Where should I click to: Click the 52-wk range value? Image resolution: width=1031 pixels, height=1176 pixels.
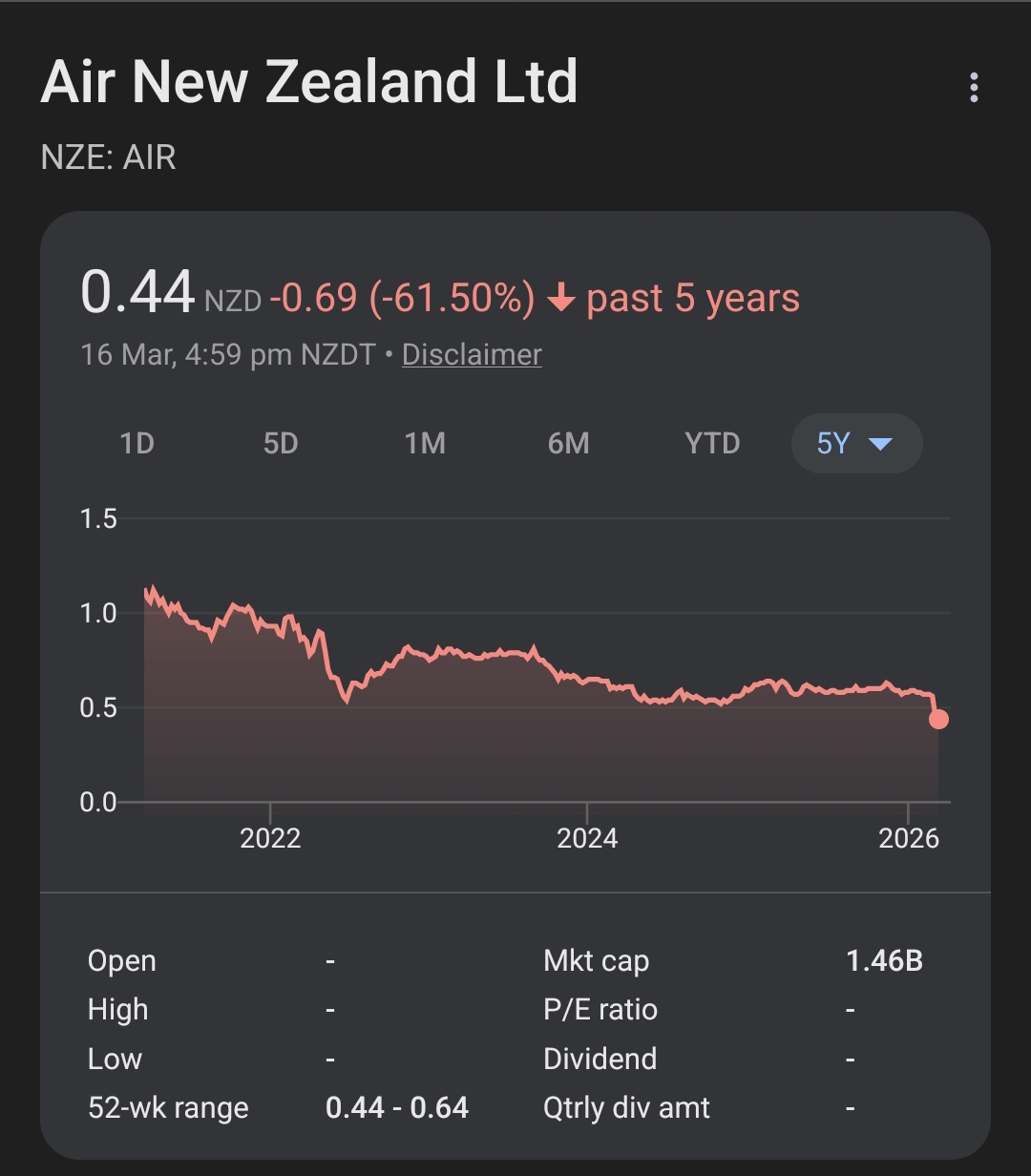point(397,1107)
